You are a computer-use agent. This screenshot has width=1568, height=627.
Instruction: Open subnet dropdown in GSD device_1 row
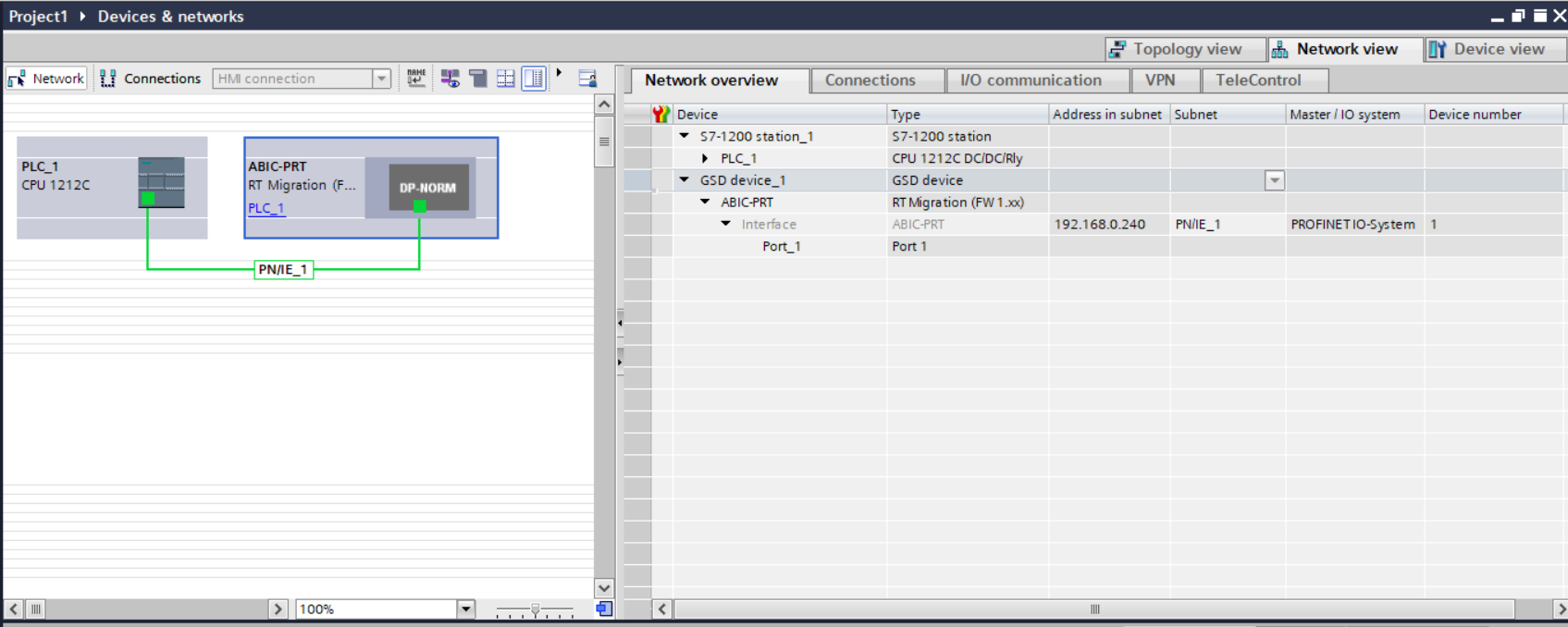pyautogui.click(x=1275, y=180)
